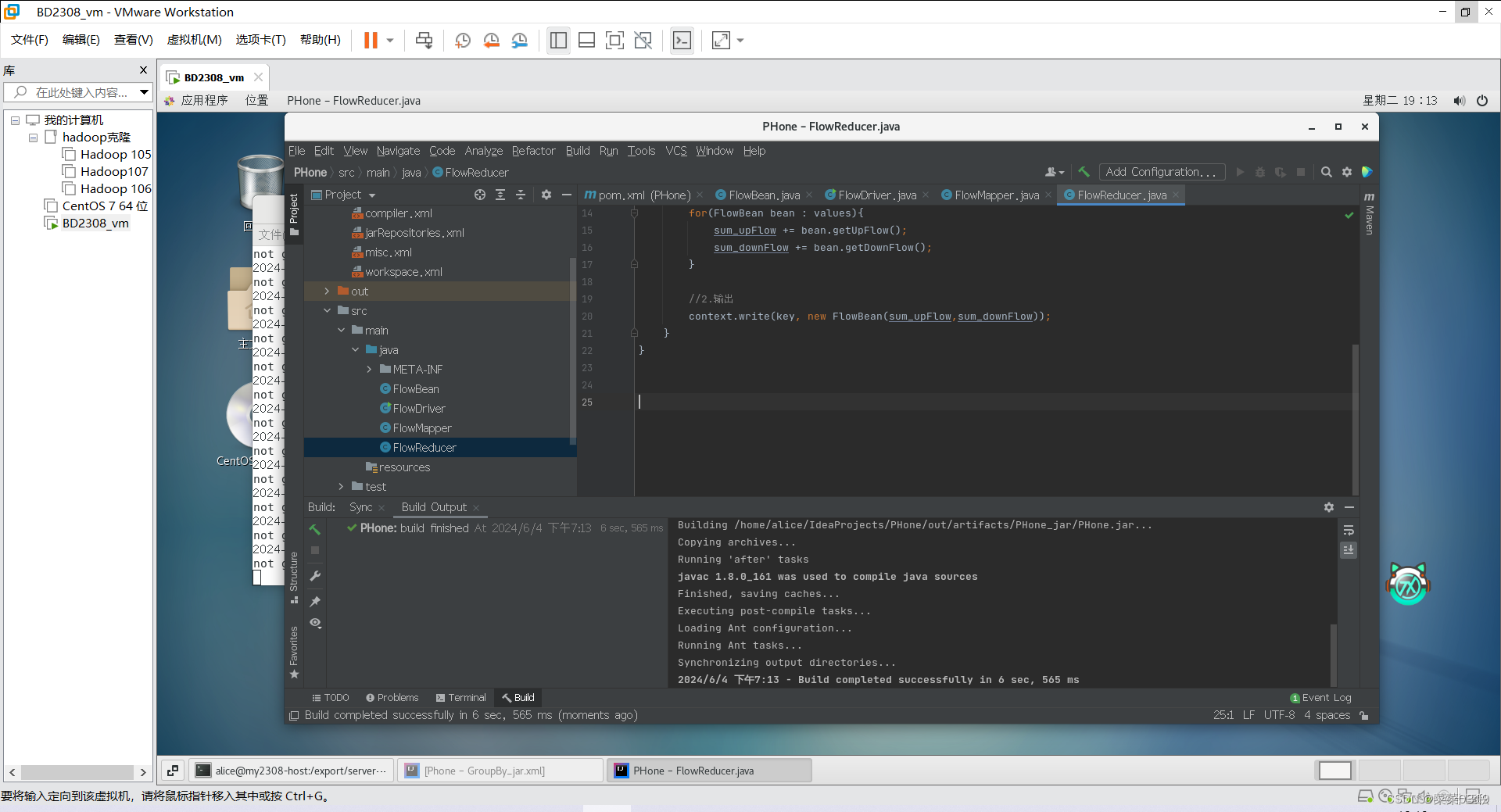Click VMware manage snapshots icon

pos(519,40)
